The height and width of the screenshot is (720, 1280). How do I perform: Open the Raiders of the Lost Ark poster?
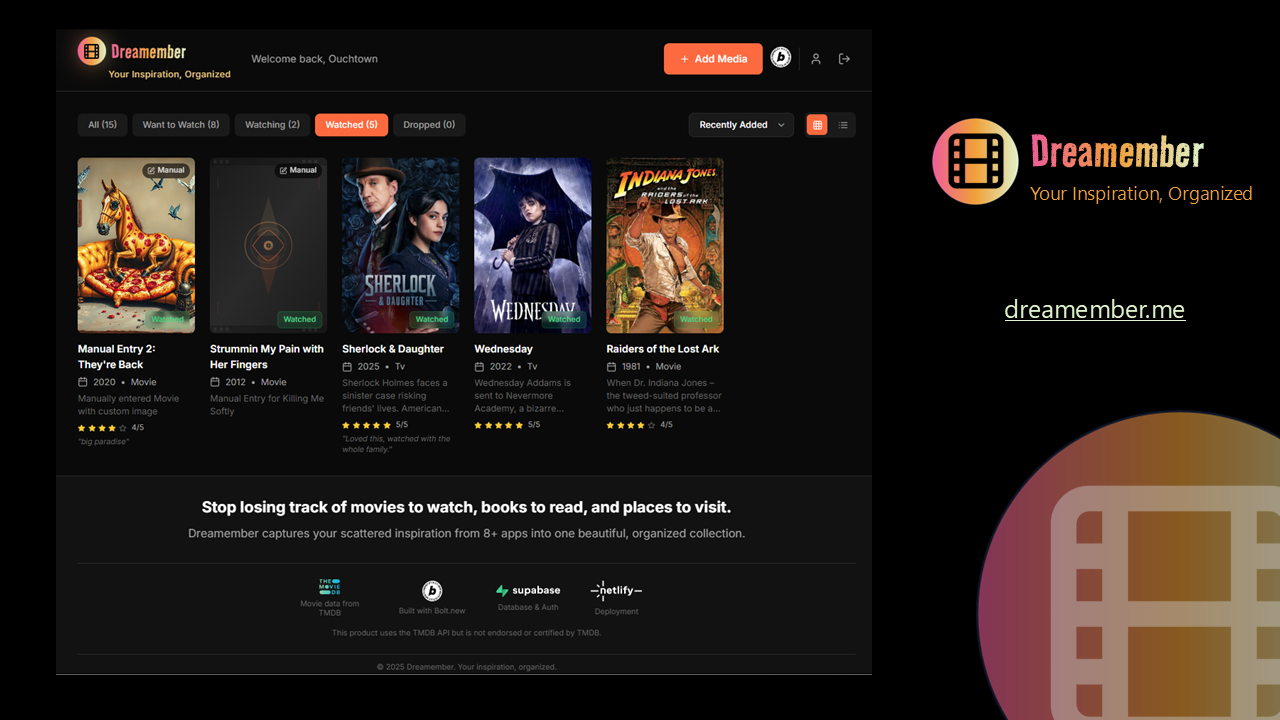pyautogui.click(x=665, y=245)
